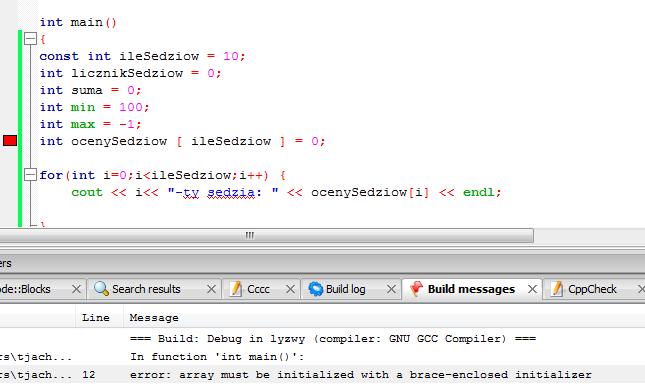The width and height of the screenshot is (645, 388).
Task: Click the int max = -1 line
Action: click(90, 124)
